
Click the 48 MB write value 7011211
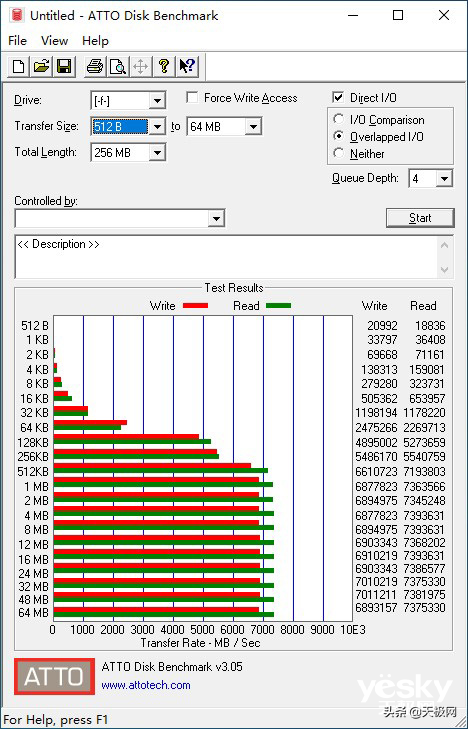pyautogui.click(x=377, y=595)
